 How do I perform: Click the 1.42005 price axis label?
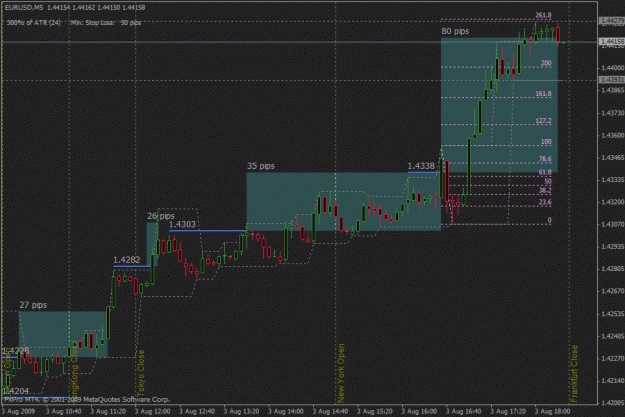pos(613,403)
